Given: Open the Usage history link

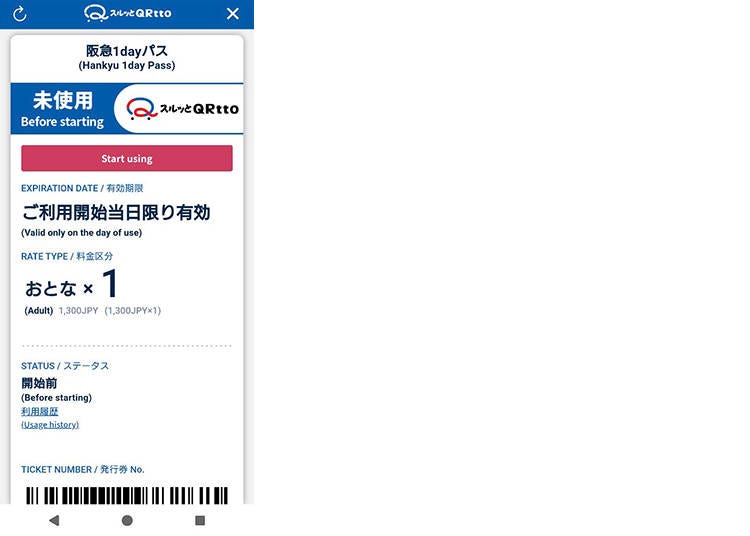Looking at the screenshot, I should 50,425.
